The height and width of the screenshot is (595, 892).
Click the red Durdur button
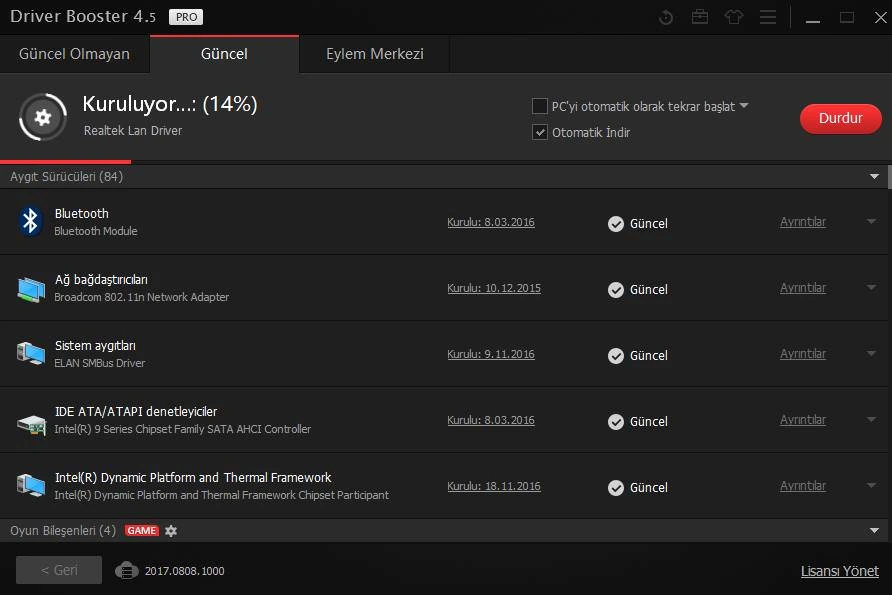click(x=840, y=118)
